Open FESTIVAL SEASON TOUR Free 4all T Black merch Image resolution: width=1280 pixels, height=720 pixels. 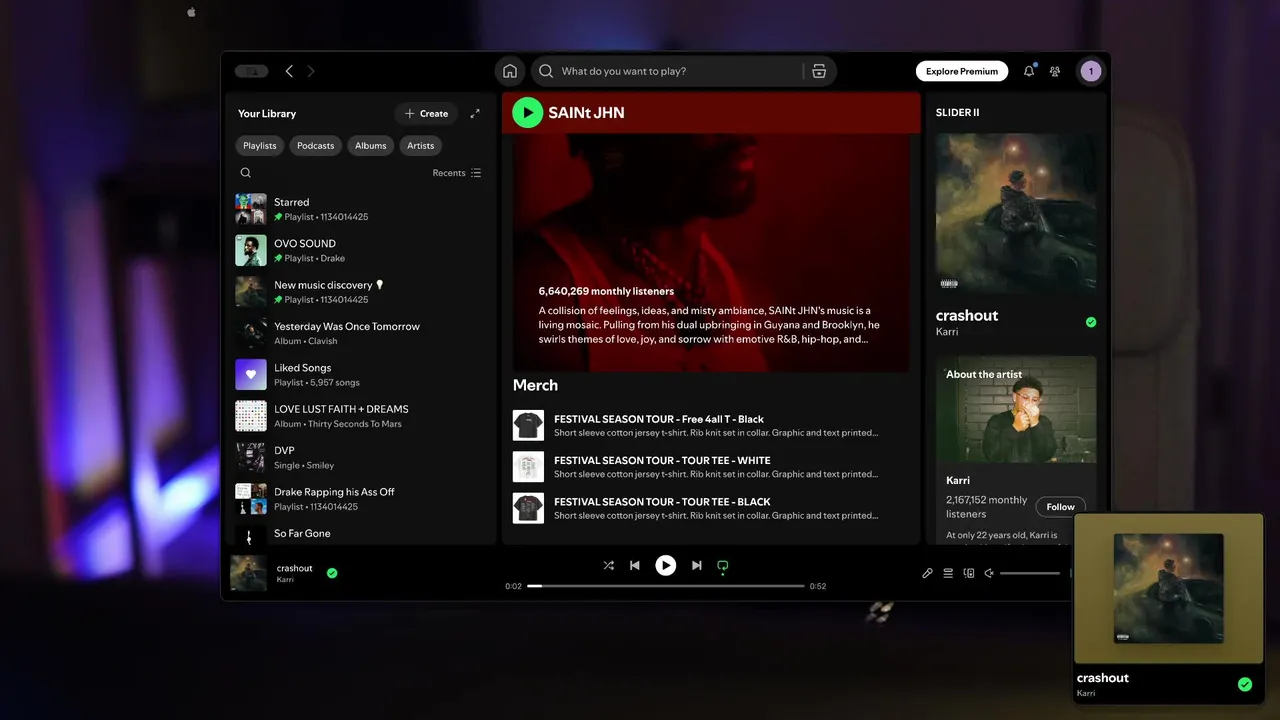tap(710, 426)
